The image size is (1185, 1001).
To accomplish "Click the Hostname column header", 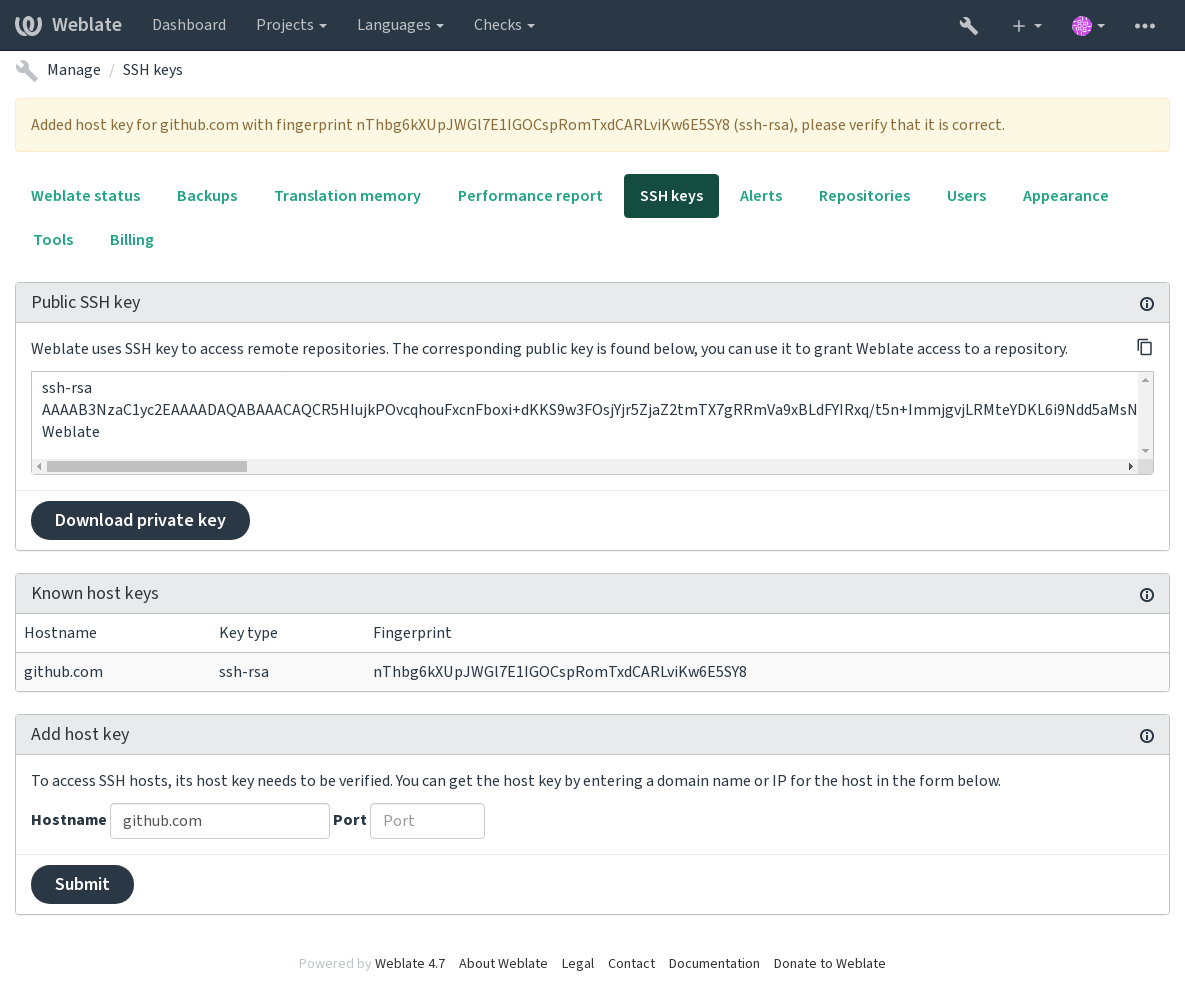I will point(60,632).
